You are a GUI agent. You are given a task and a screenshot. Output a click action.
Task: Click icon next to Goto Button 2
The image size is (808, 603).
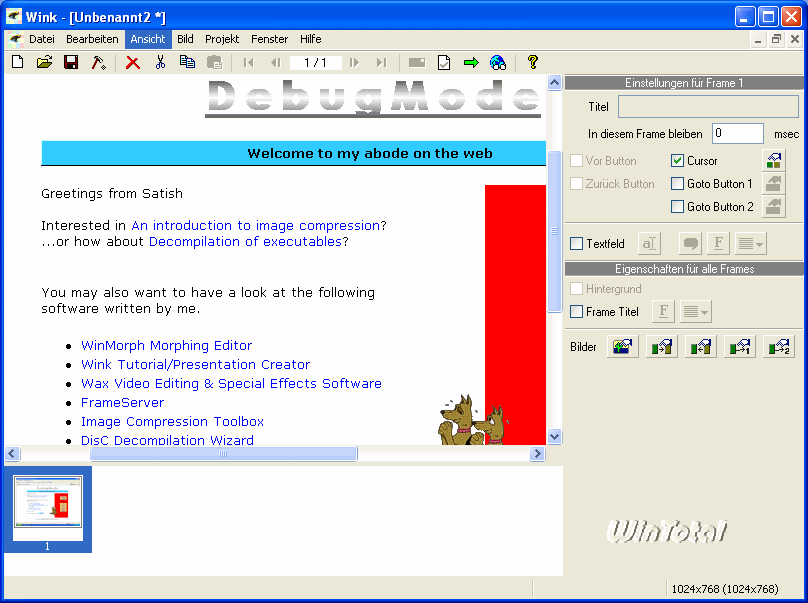pyautogui.click(x=773, y=207)
